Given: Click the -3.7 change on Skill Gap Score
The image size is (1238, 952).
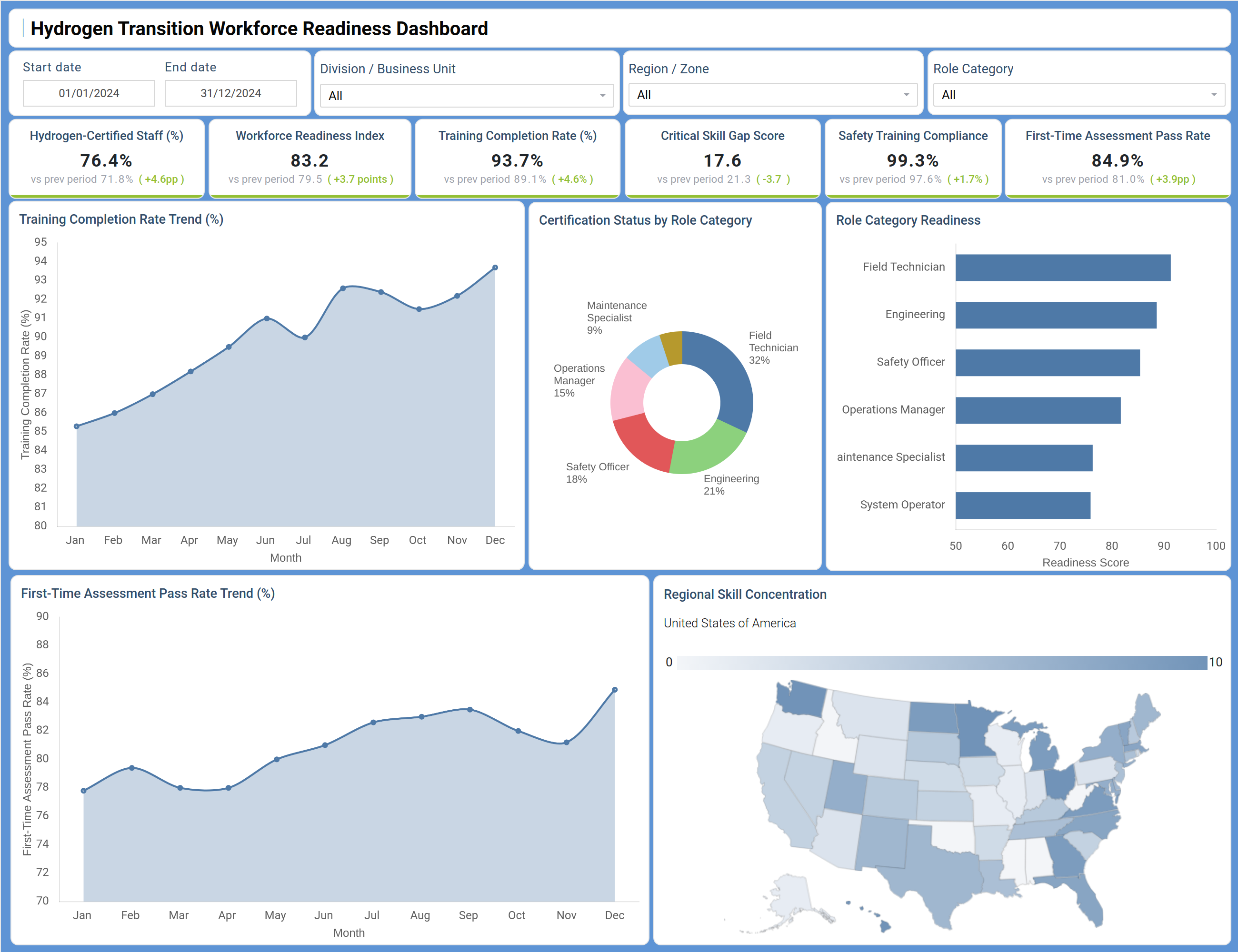Looking at the screenshot, I should 773,179.
